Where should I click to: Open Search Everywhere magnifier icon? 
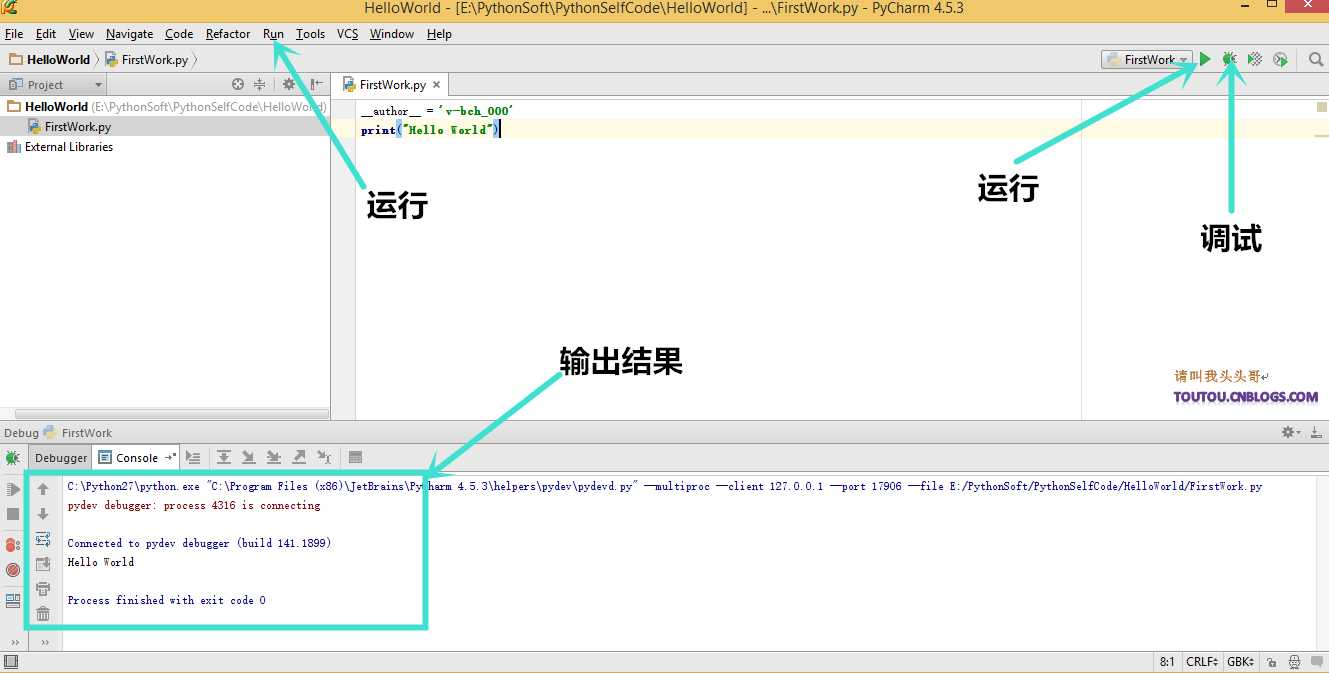tap(1316, 60)
